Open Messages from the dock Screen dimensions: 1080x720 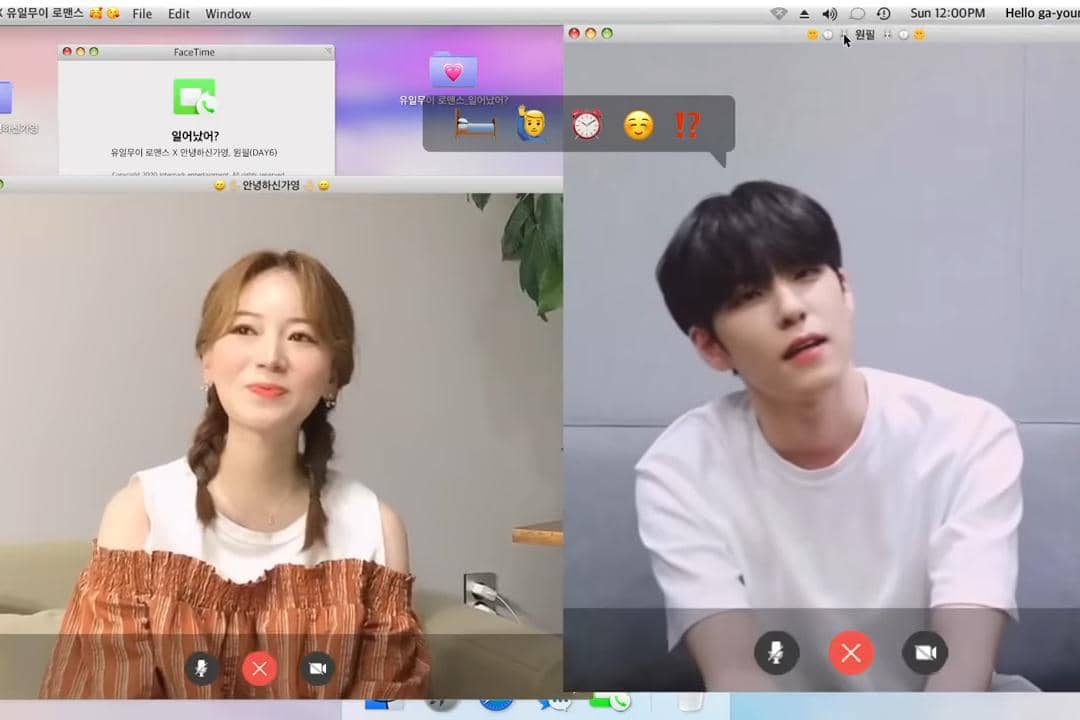(554, 701)
